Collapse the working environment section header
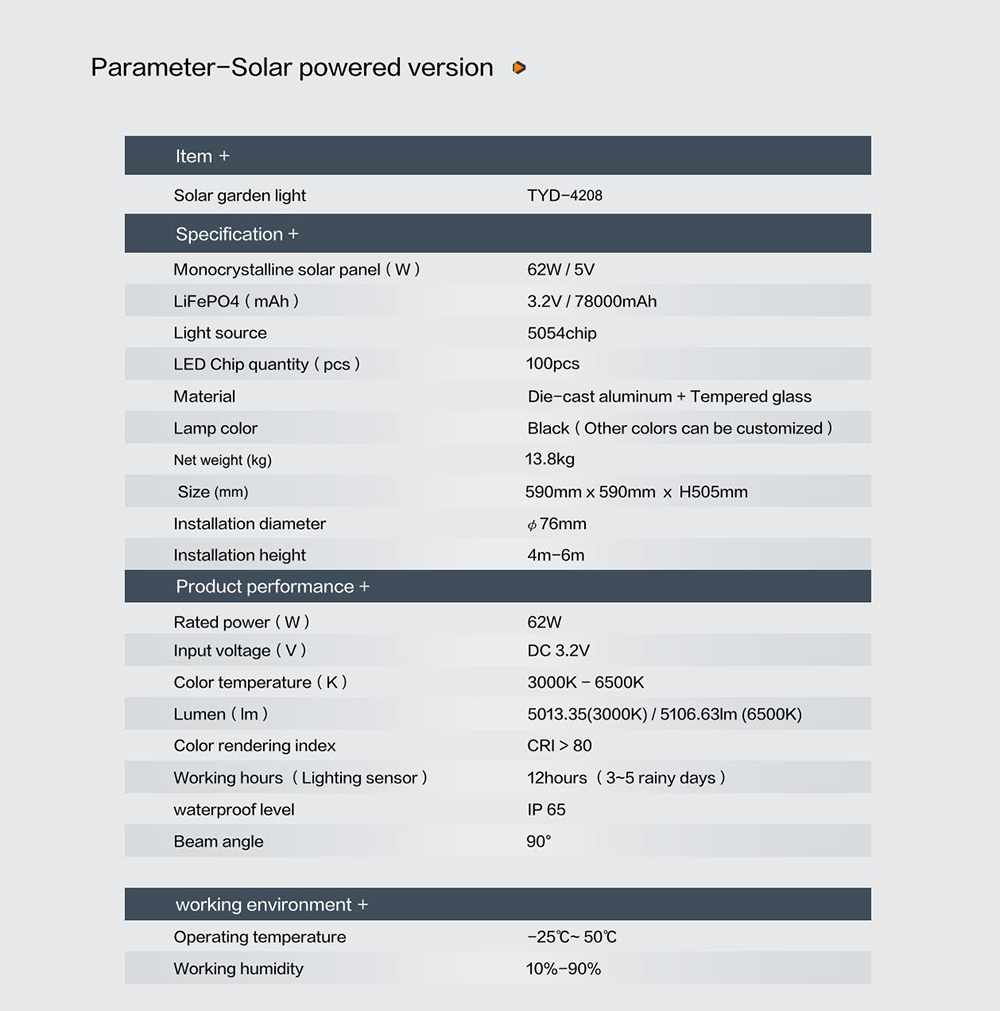Image resolution: width=1000 pixels, height=1011 pixels. click(271, 905)
